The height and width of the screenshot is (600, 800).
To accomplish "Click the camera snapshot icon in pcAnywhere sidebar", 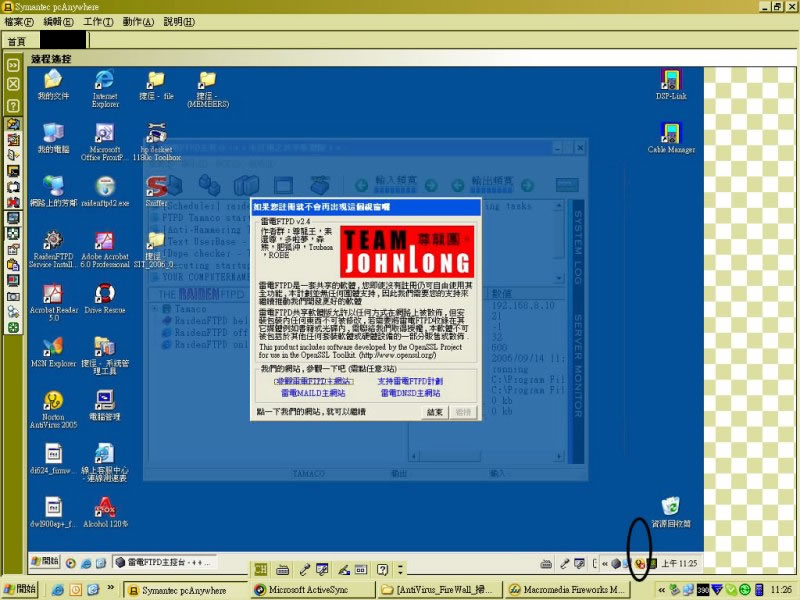I will [x=13, y=296].
